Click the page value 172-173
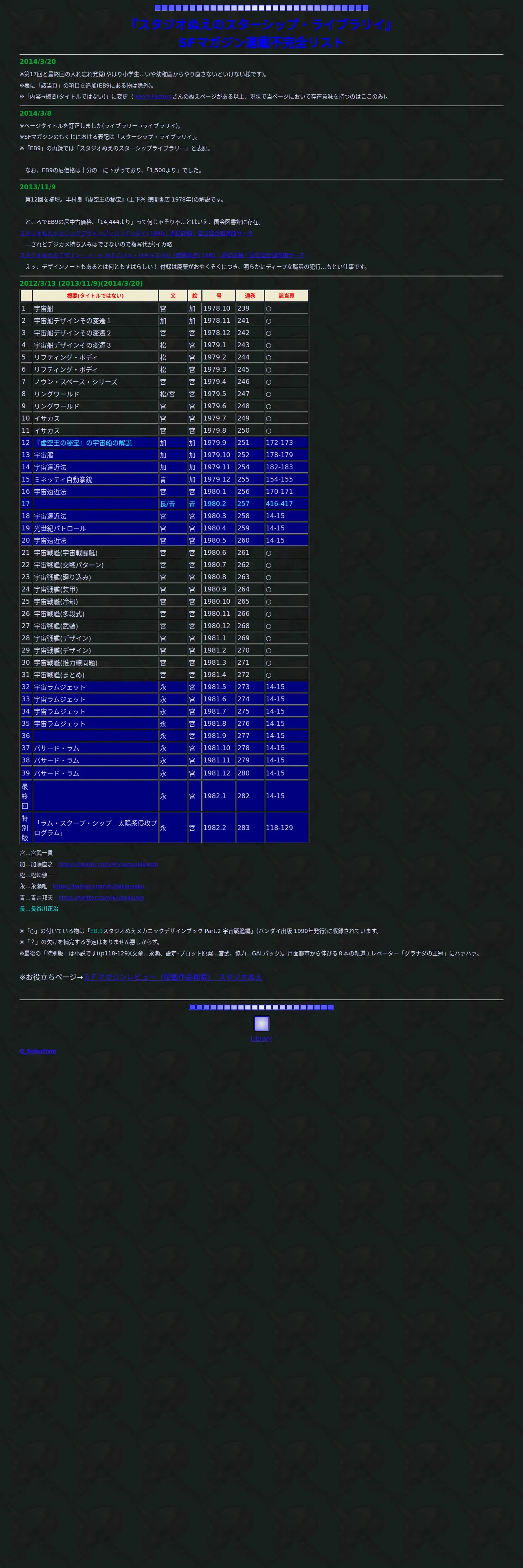The height and width of the screenshot is (1568, 523). pyautogui.click(x=286, y=442)
